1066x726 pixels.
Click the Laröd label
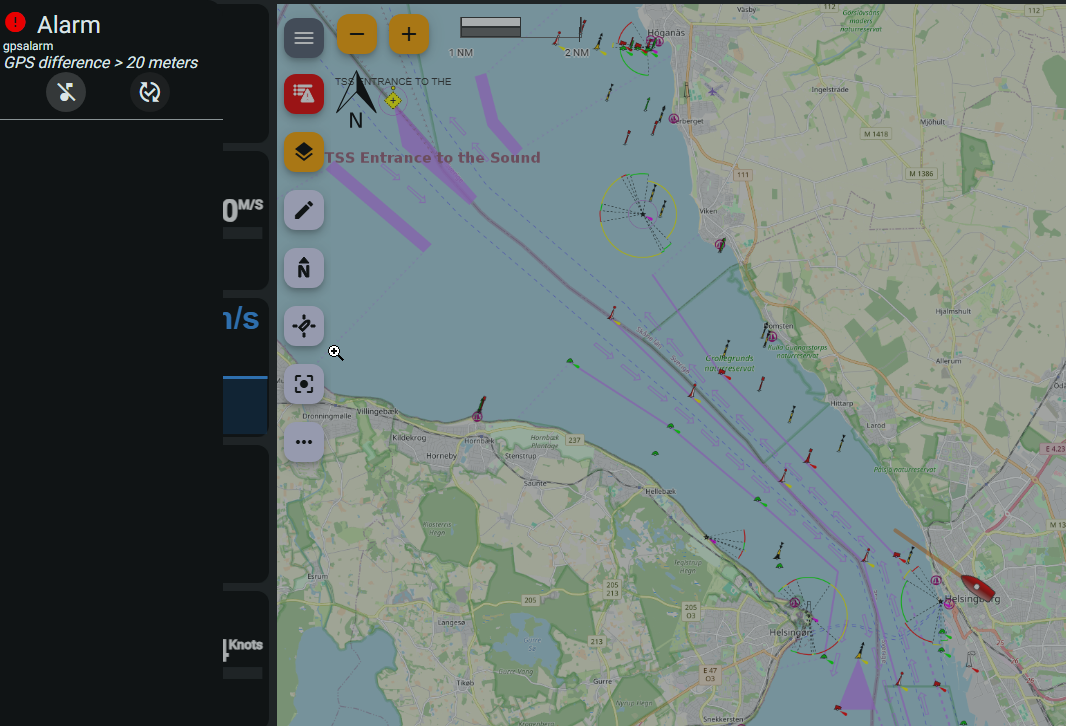(876, 426)
